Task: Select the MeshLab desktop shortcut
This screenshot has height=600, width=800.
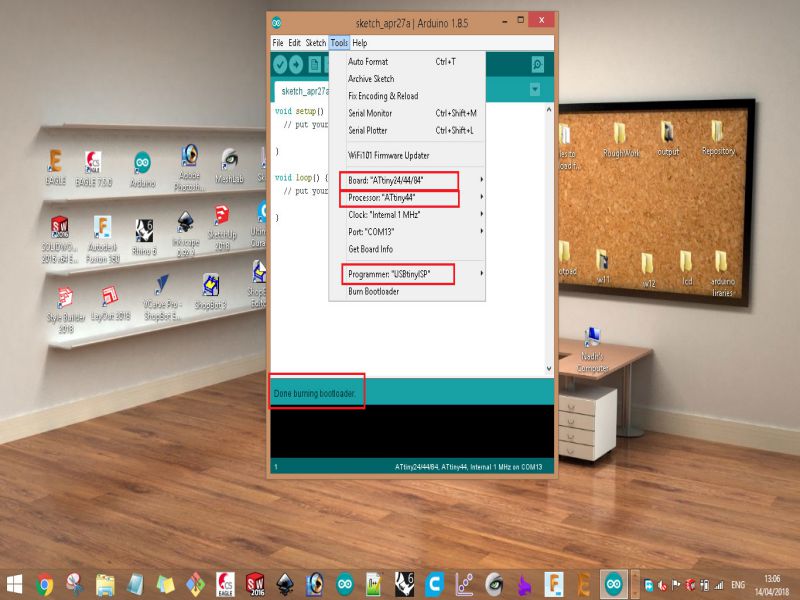Action: [229, 166]
